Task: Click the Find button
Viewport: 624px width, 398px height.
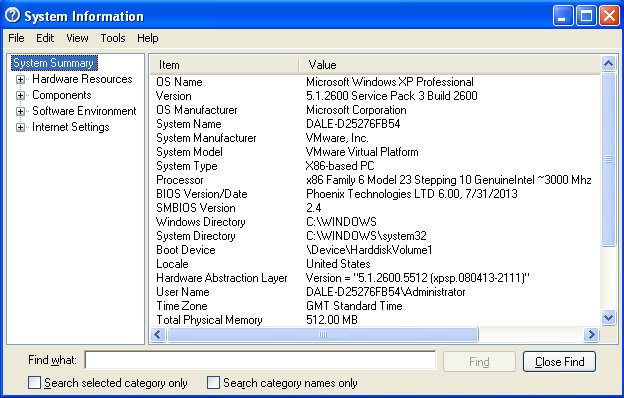Action: tap(479, 361)
